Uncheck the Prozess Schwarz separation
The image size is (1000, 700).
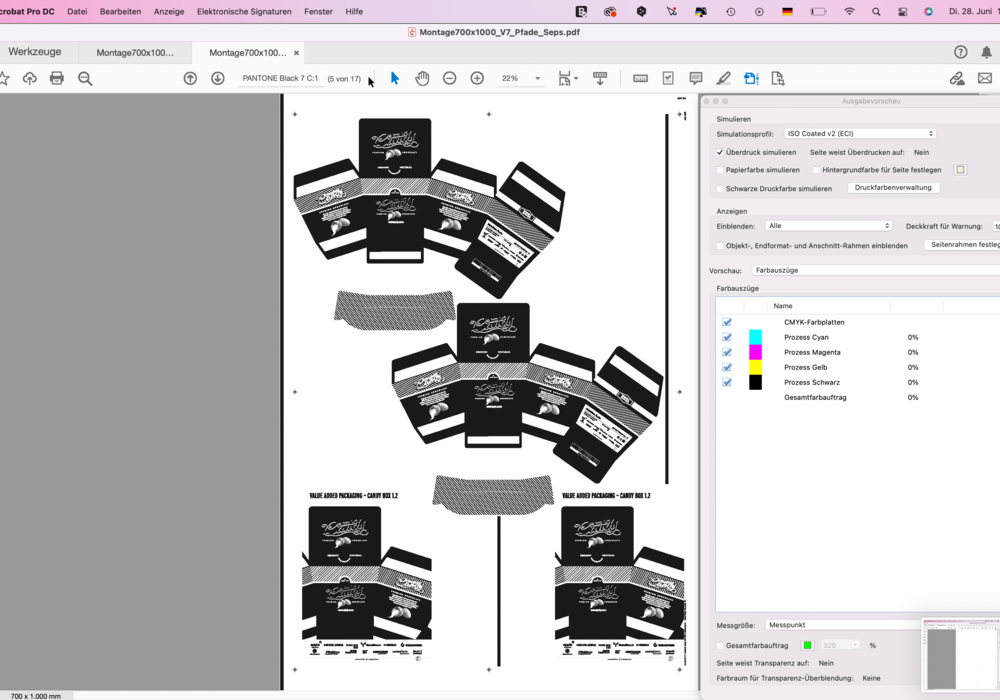pos(726,383)
